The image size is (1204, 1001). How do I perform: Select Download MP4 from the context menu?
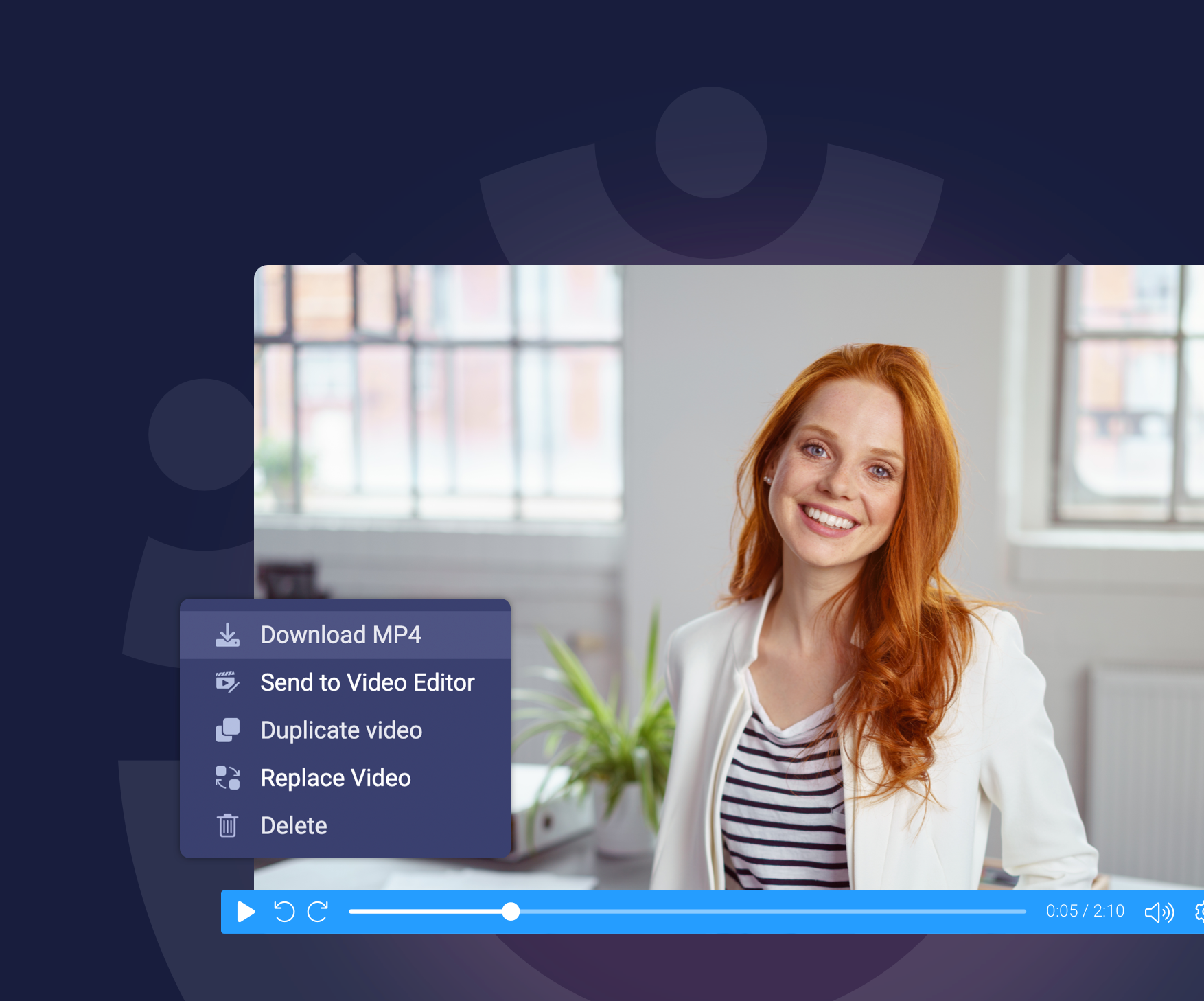tap(341, 634)
